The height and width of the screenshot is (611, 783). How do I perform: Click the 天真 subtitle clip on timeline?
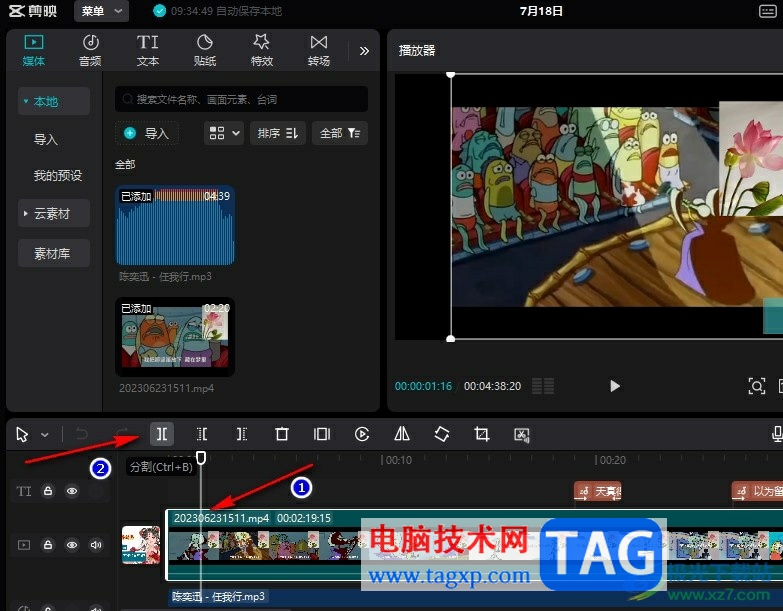click(598, 492)
